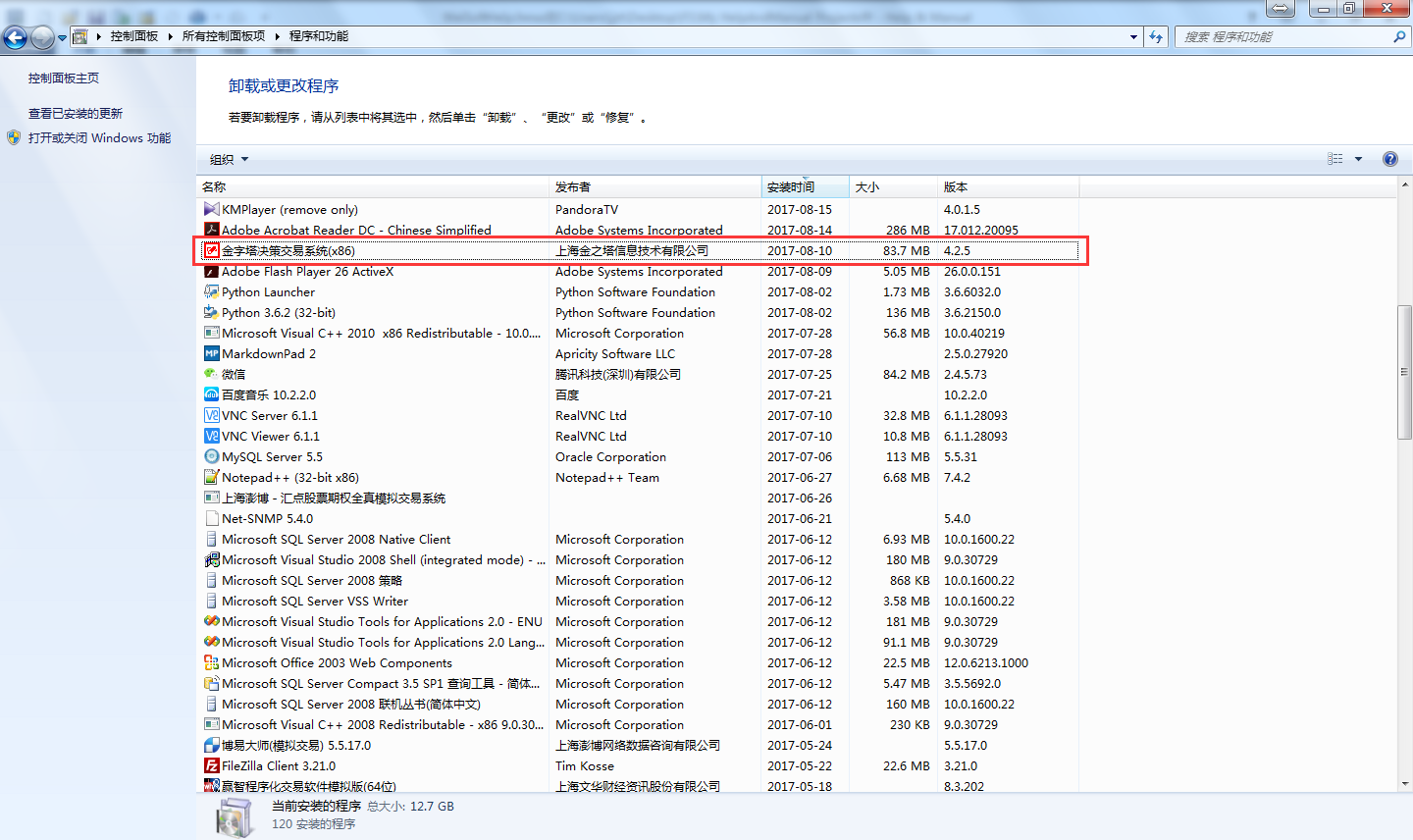Screen dimensions: 1413x840
Task: Click the FileZilla Client 3.21.0 icon
Action: (x=211, y=765)
